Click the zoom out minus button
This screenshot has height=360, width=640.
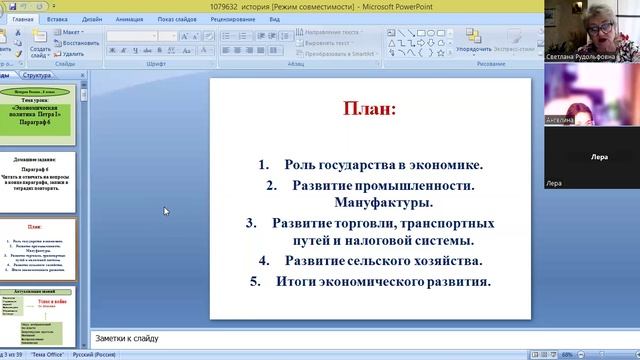(x=581, y=355)
